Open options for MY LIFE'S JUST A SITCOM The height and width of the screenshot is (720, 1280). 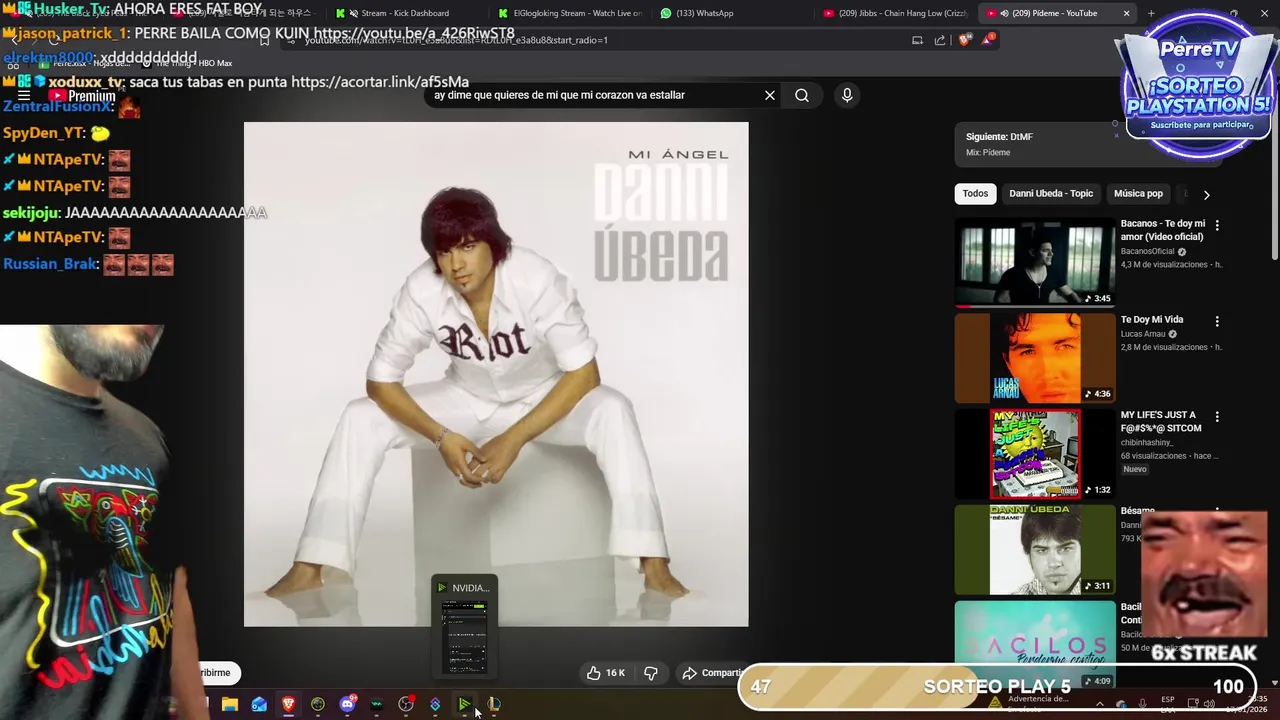1217,416
